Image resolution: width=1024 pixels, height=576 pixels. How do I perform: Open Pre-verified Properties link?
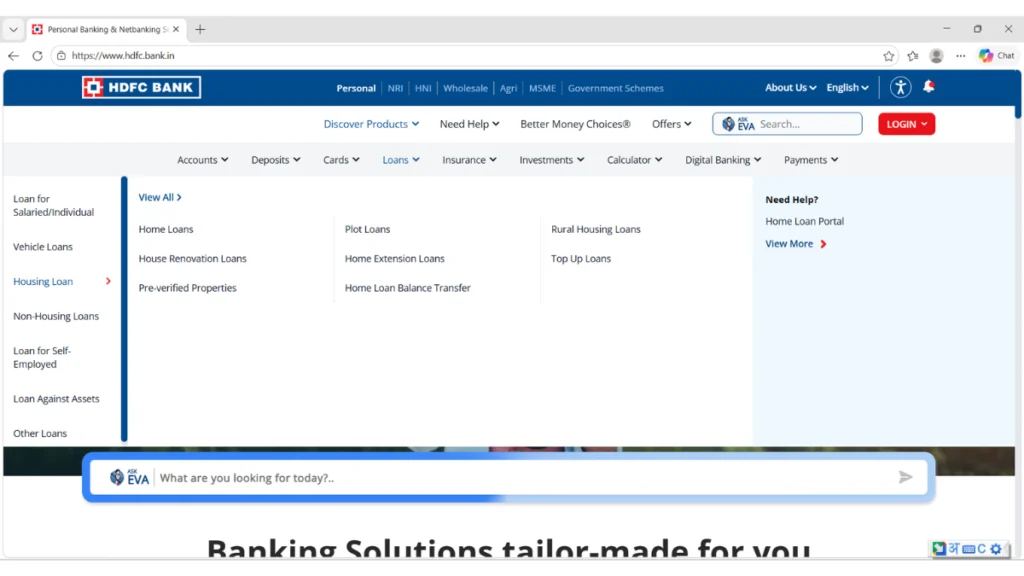click(187, 288)
